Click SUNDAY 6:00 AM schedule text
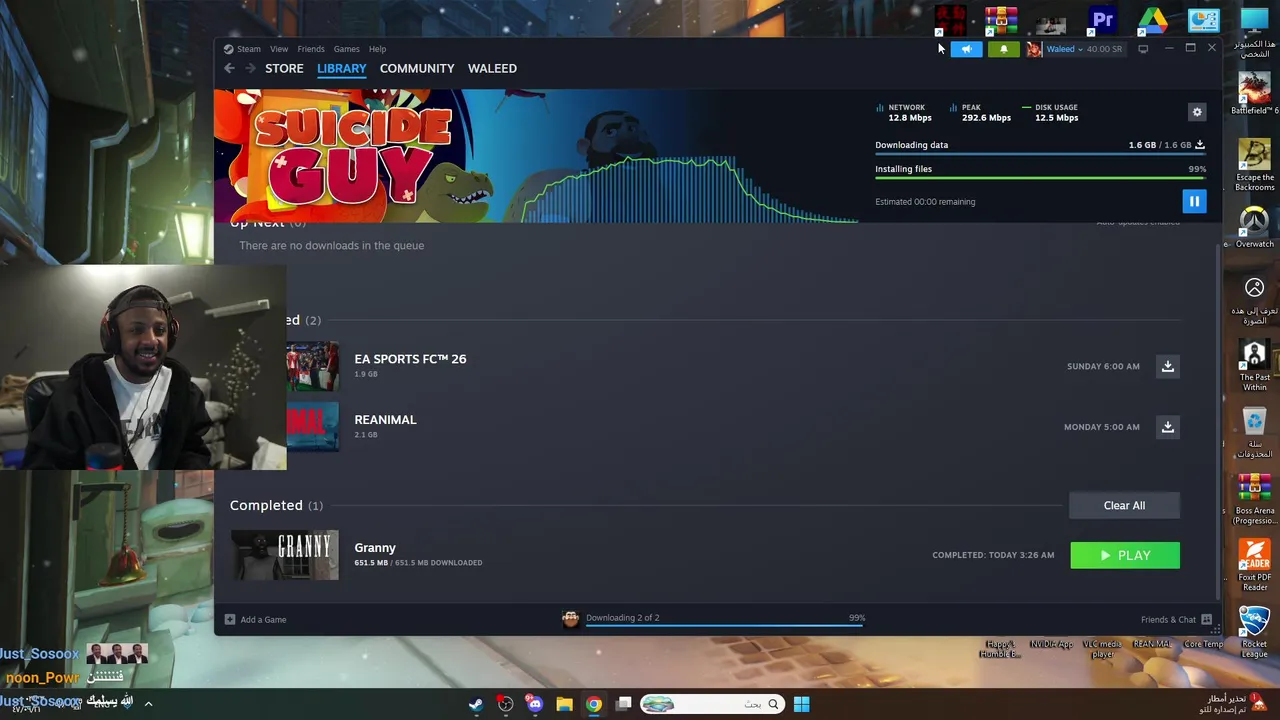 1103,366
